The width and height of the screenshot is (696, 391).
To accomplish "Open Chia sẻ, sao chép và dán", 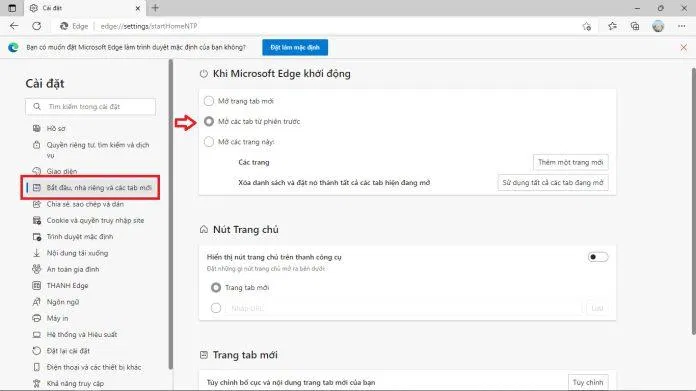I will [85, 204].
